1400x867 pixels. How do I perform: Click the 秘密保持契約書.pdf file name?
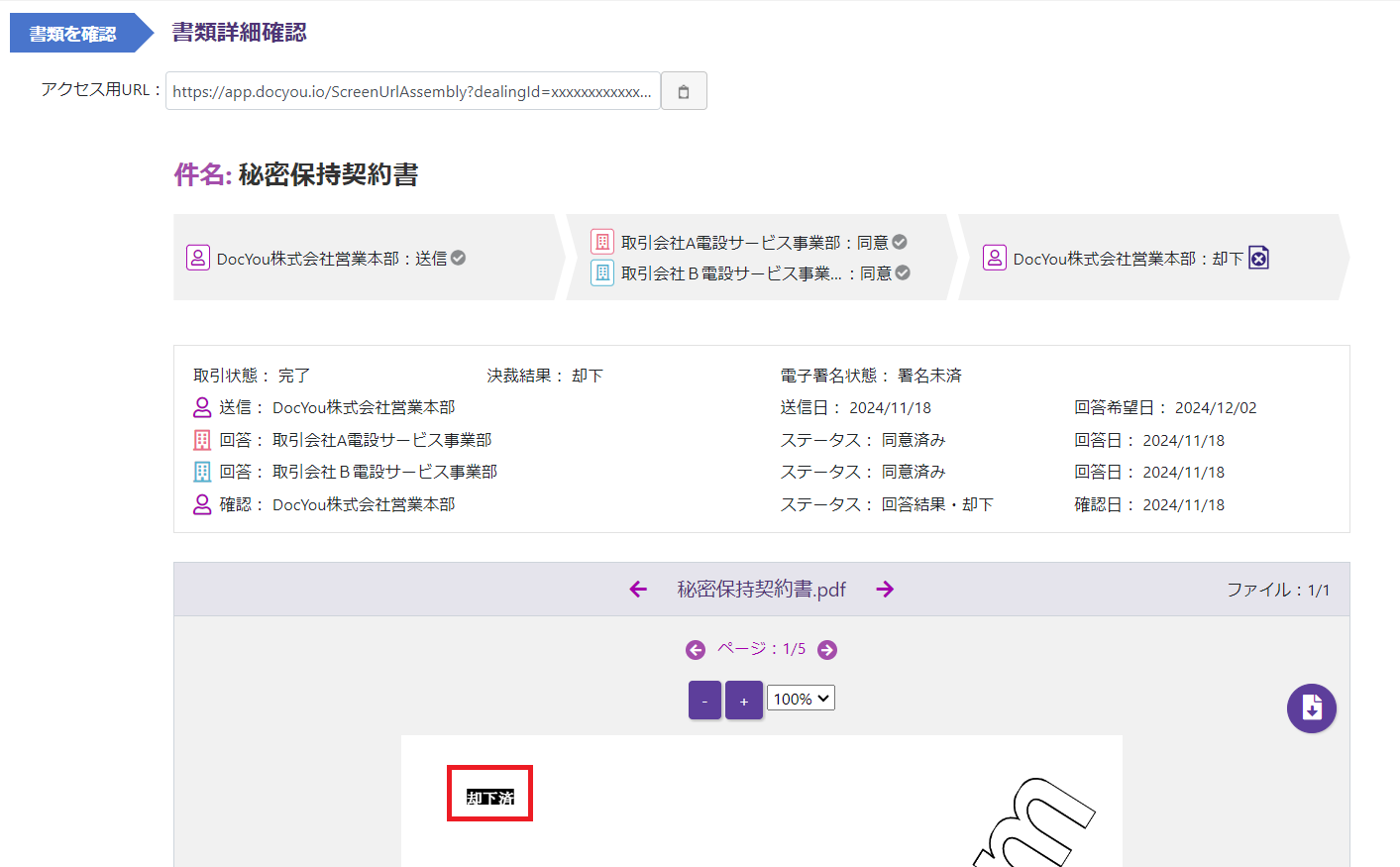[761, 590]
